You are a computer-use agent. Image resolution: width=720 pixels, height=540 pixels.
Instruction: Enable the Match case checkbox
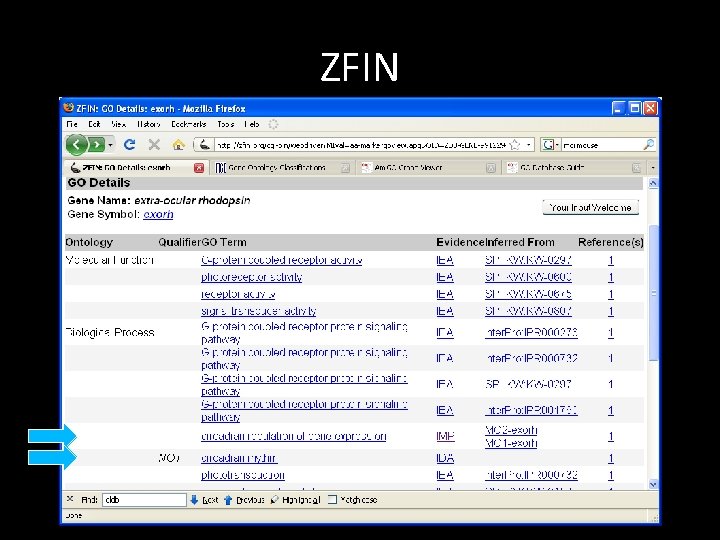(332, 500)
